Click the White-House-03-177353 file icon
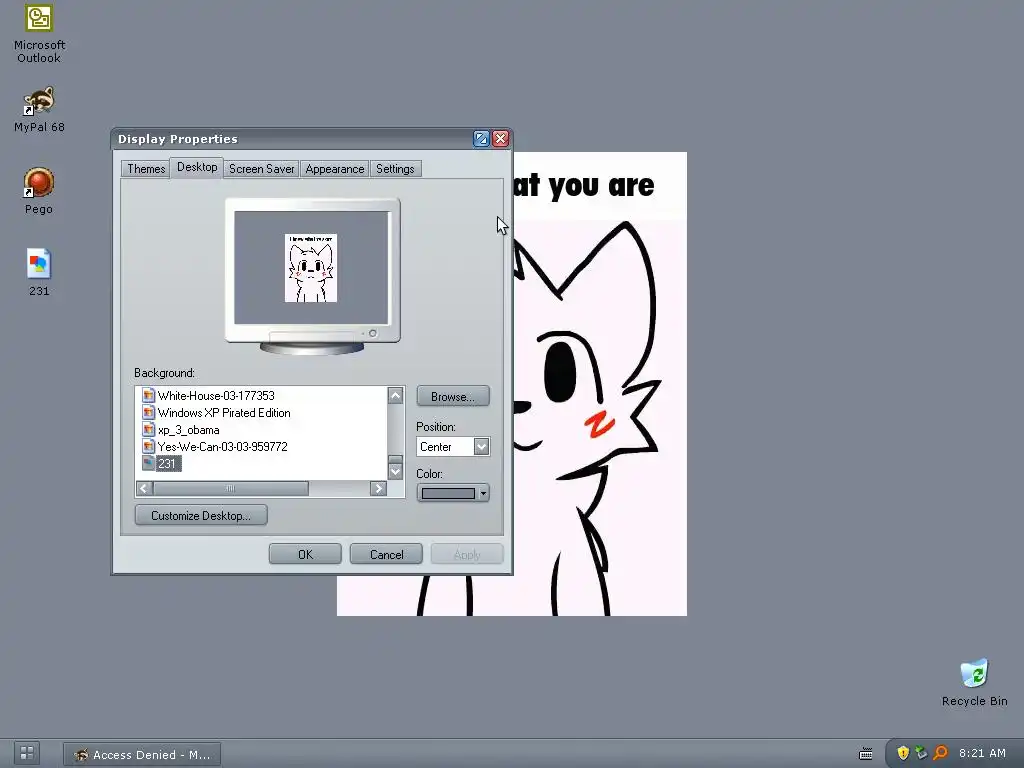This screenshot has width=1024, height=768. 148,396
